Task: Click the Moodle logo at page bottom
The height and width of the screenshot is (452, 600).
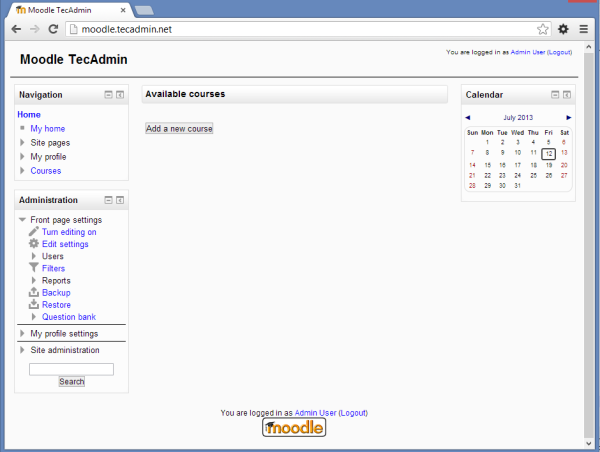Action: 294,428
